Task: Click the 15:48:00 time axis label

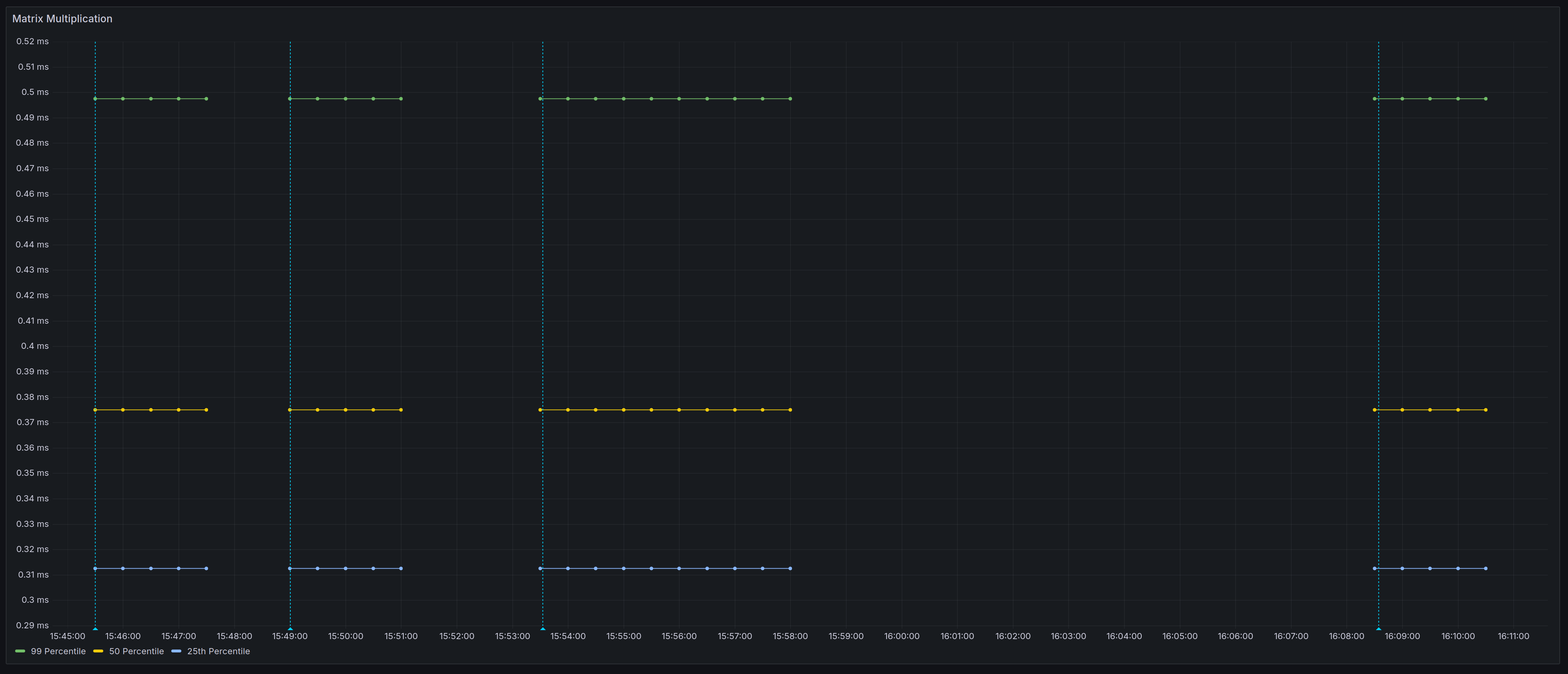Action: pyautogui.click(x=234, y=636)
